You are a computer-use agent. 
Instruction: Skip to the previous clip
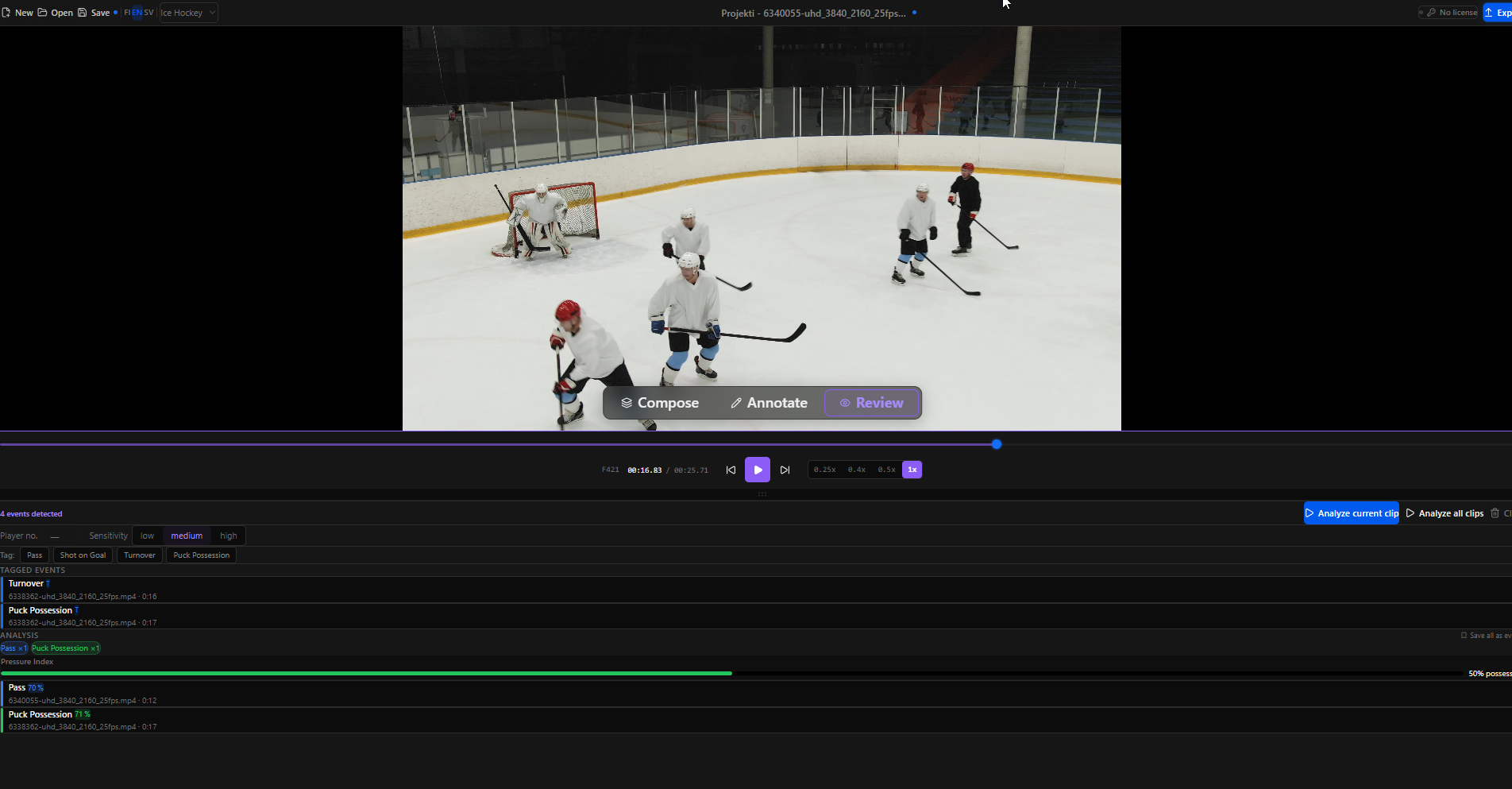(x=730, y=470)
